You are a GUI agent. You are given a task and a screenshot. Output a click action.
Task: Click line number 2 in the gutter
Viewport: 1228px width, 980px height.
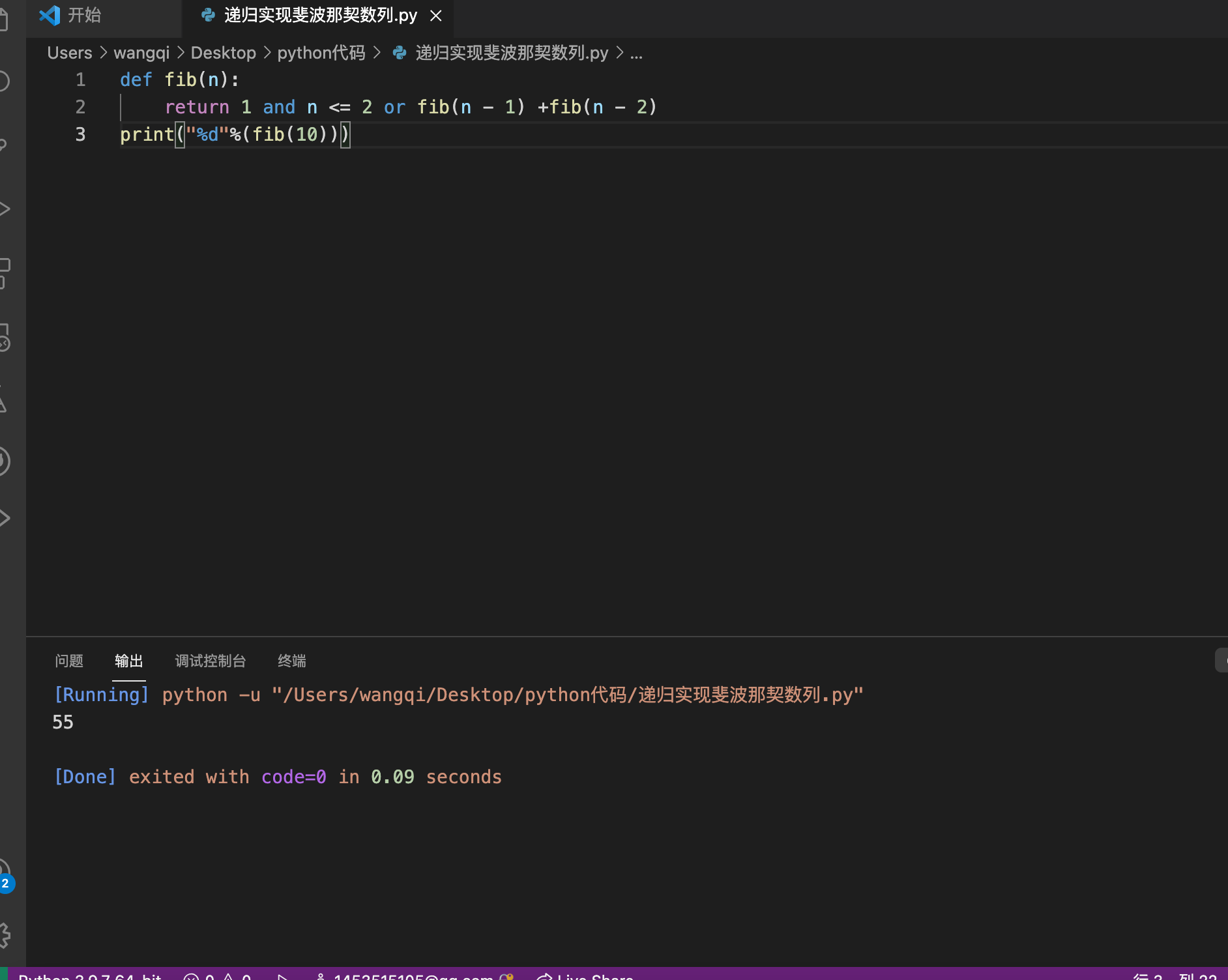pyautogui.click(x=80, y=107)
